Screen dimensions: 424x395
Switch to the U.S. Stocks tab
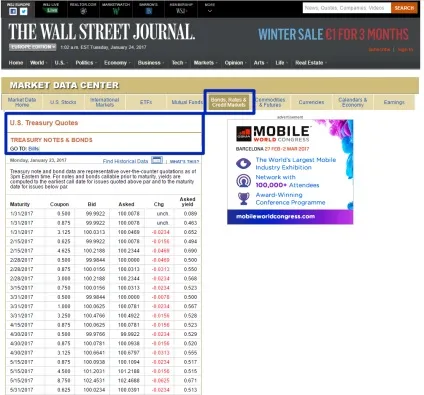(63, 102)
